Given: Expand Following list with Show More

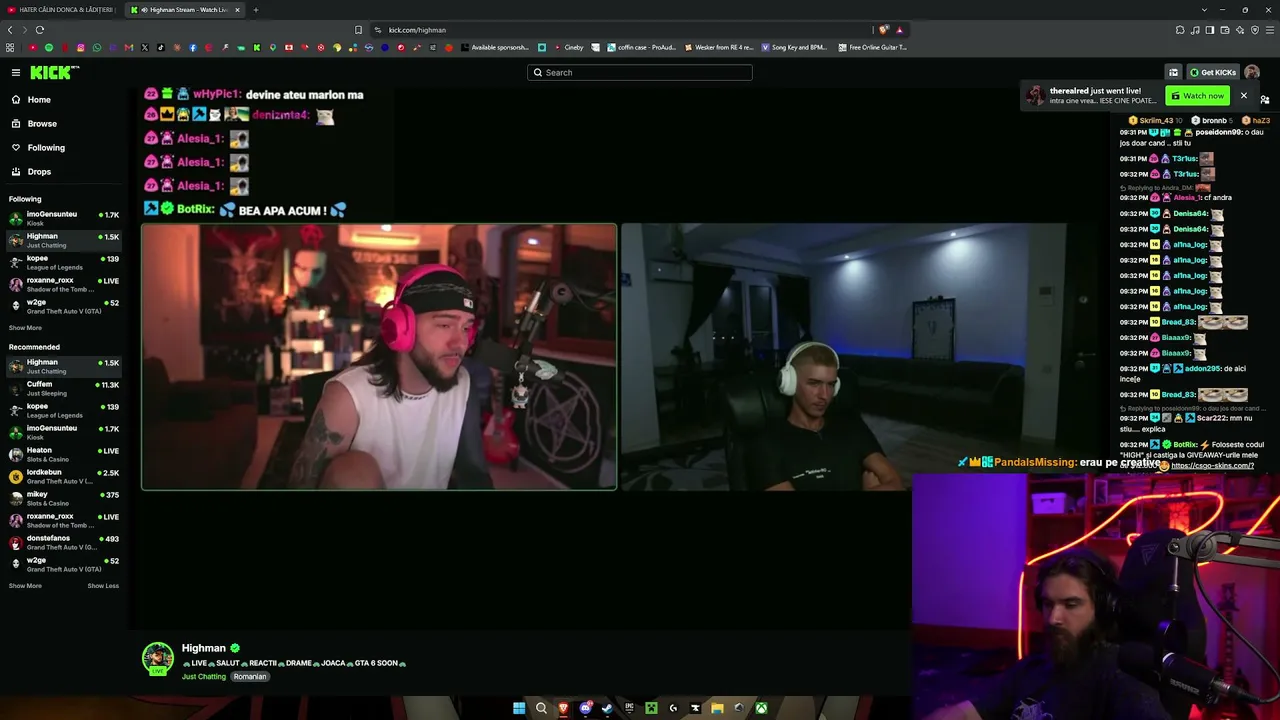Looking at the screenshot, I should (x=25, y=328).
